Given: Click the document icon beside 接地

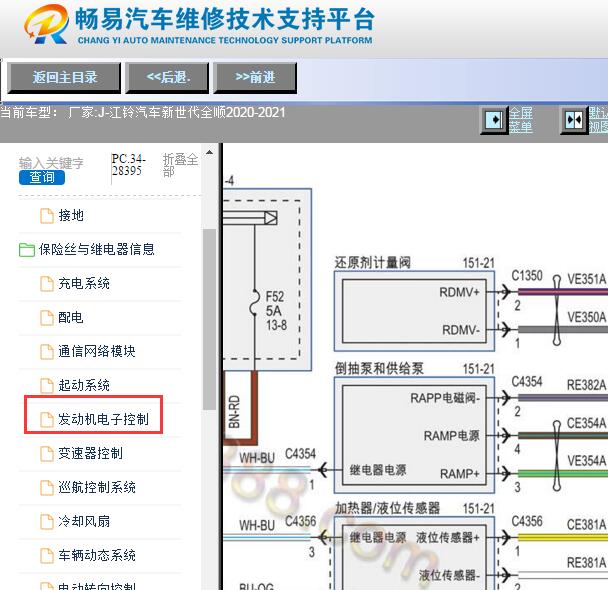Looking at the screenshot, I should (47, 216).
